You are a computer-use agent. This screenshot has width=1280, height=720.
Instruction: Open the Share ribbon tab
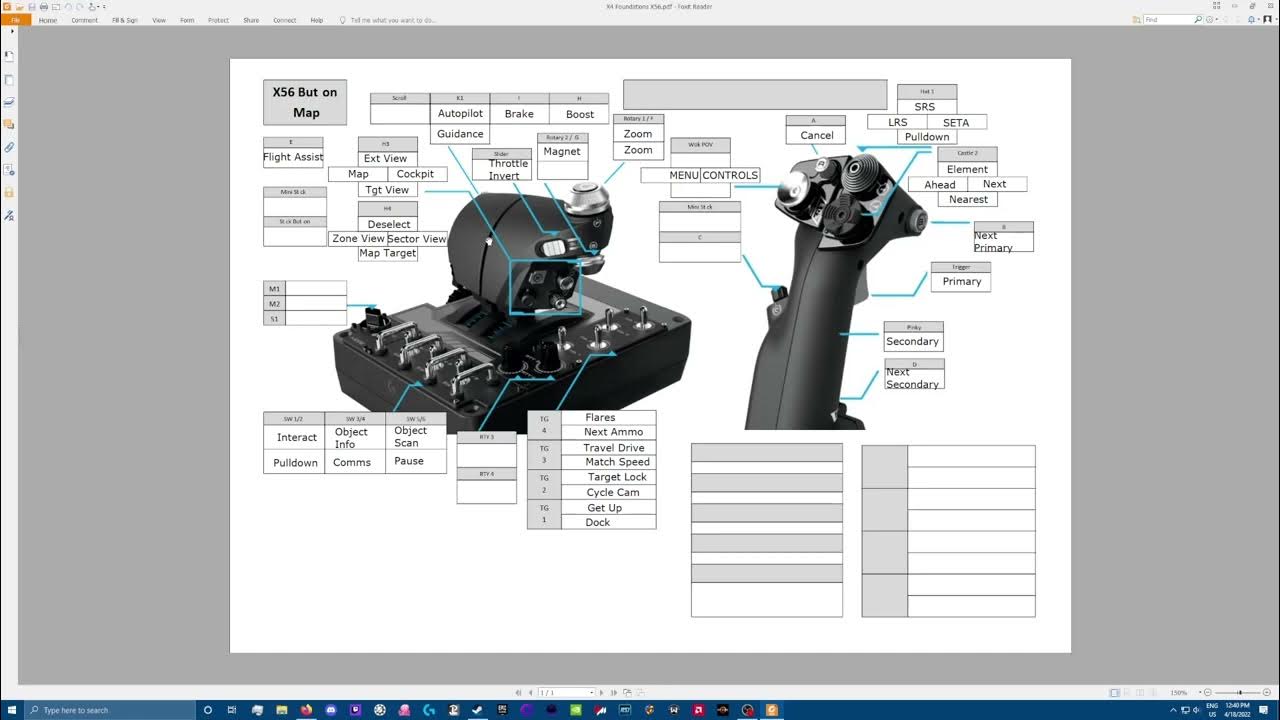[x=251, y=20]
